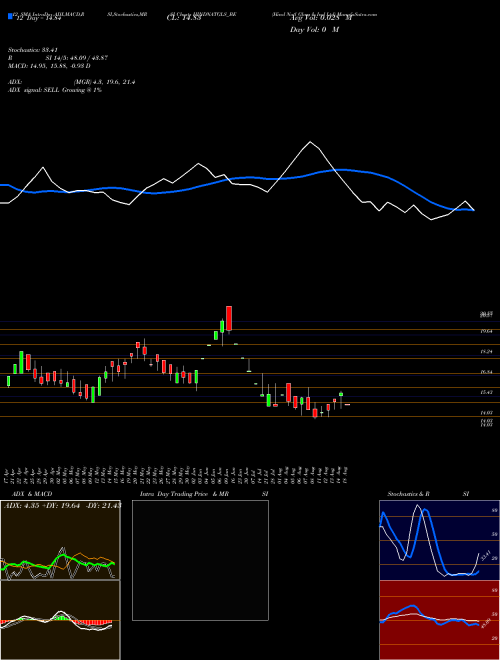Click the 15.43 price axis label

click(x=487, y=392)
